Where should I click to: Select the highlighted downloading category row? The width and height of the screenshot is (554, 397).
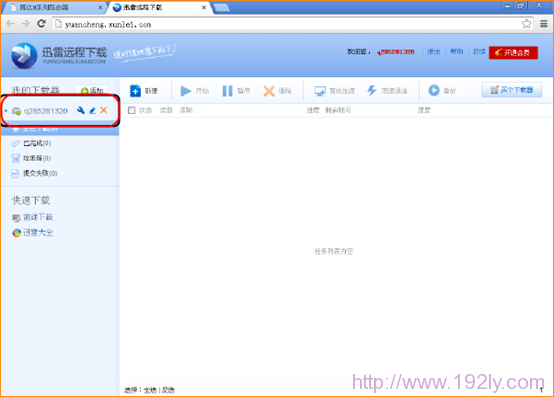click(x=60, y=130)
